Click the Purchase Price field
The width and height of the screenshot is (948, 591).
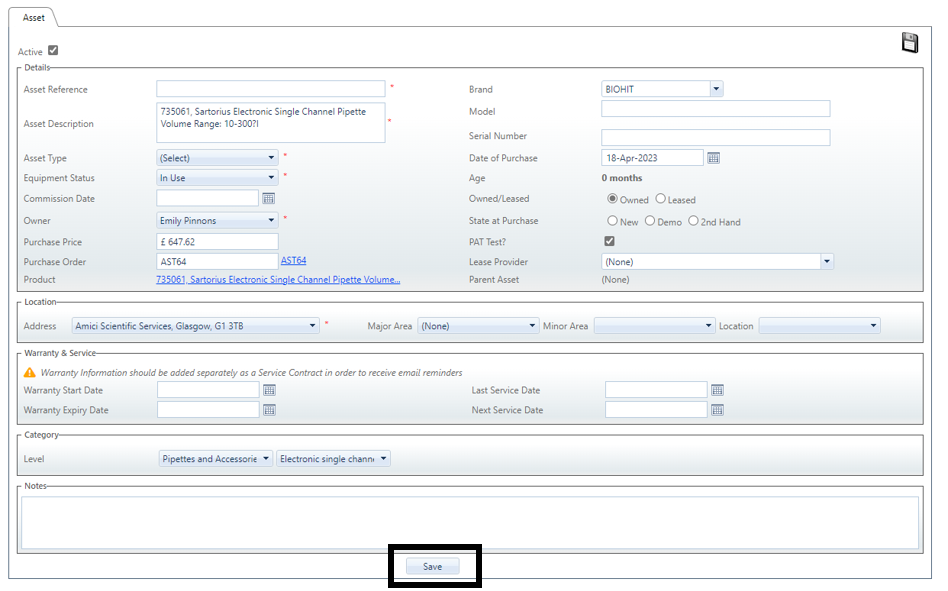[x=217, y=242]
